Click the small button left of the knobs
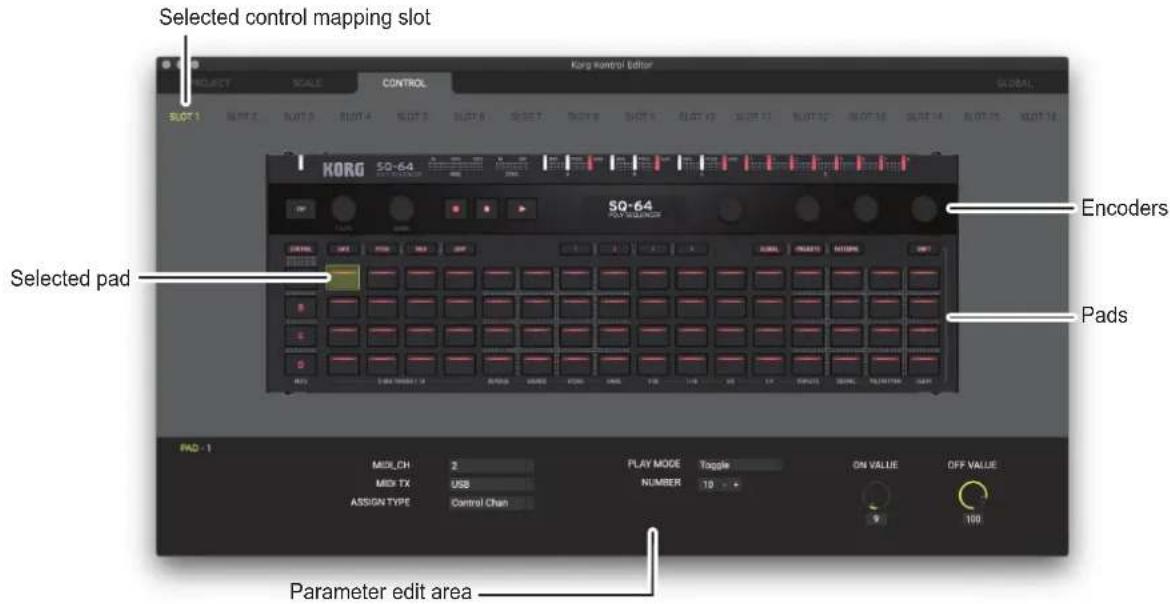This screenshot has height=604, width=1170. (301, 210)
